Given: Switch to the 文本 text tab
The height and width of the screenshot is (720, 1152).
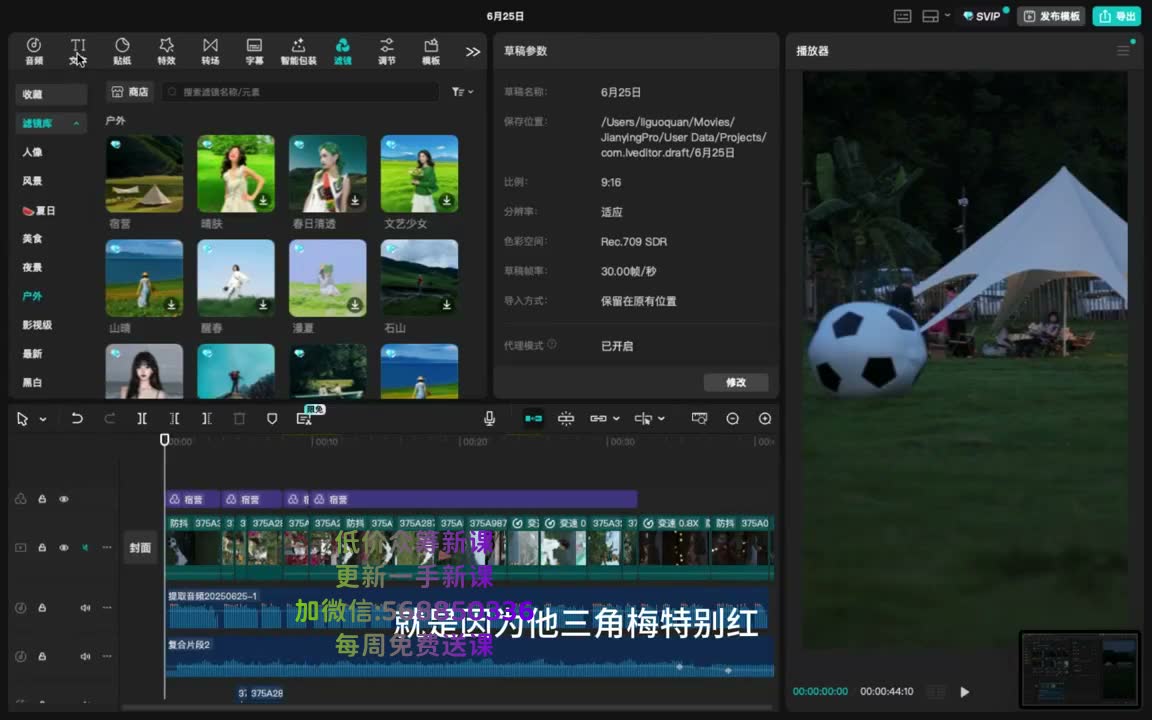Looking at the screenshot, I should point(78,51).
